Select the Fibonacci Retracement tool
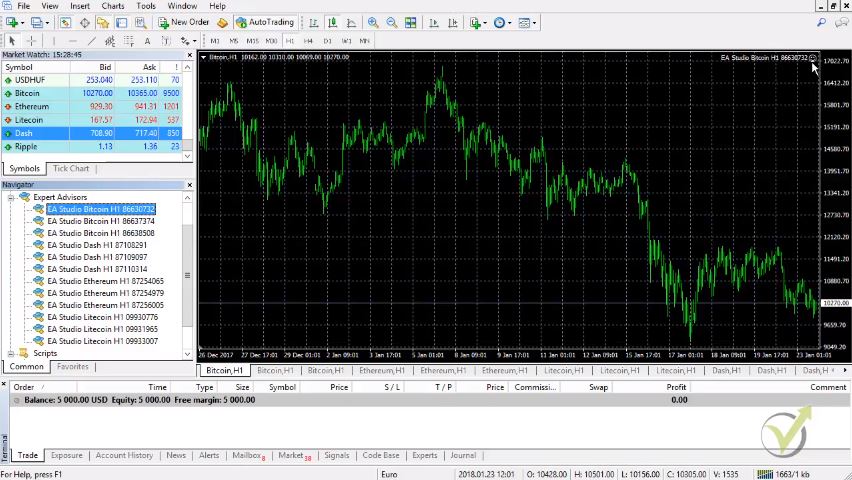The image size is (852, 480). (x=129, y=41)
